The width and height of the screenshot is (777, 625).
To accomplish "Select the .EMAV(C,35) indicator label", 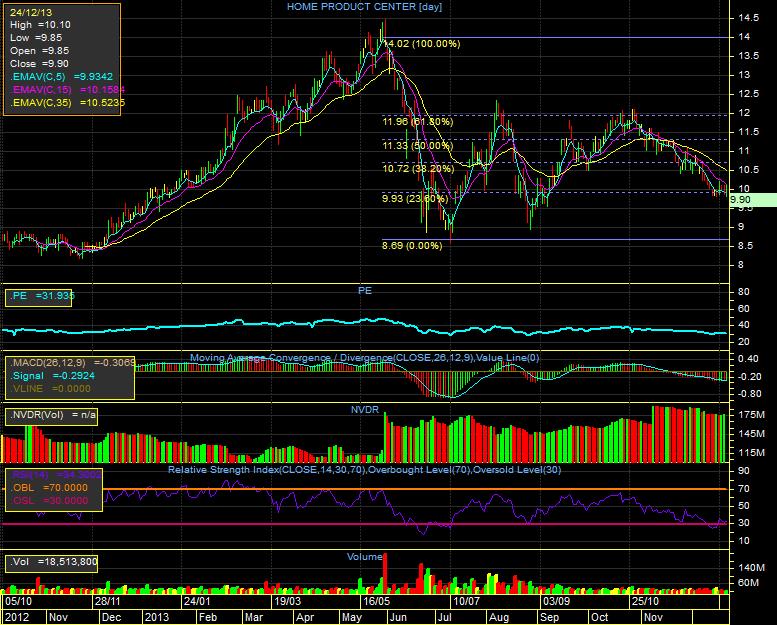I will pyautogui.click(x=67, y=103).
